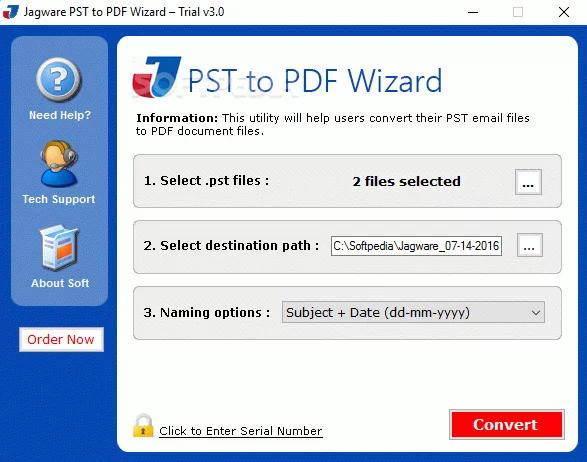The image size is (587, 462).
Task: Click the large Jagware logo beside wizard heading
Action: 157,77
